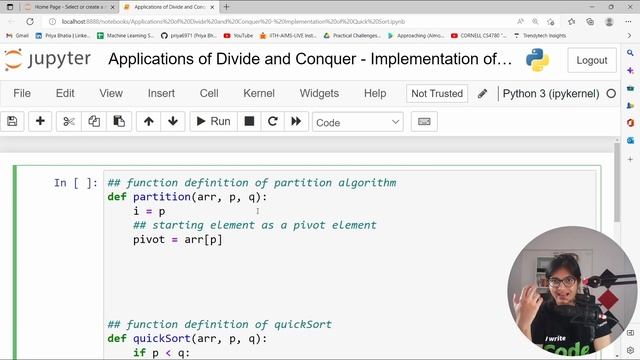640x360 pixels.
Task: Open the Widgets menu
Action: pos(319,93)
